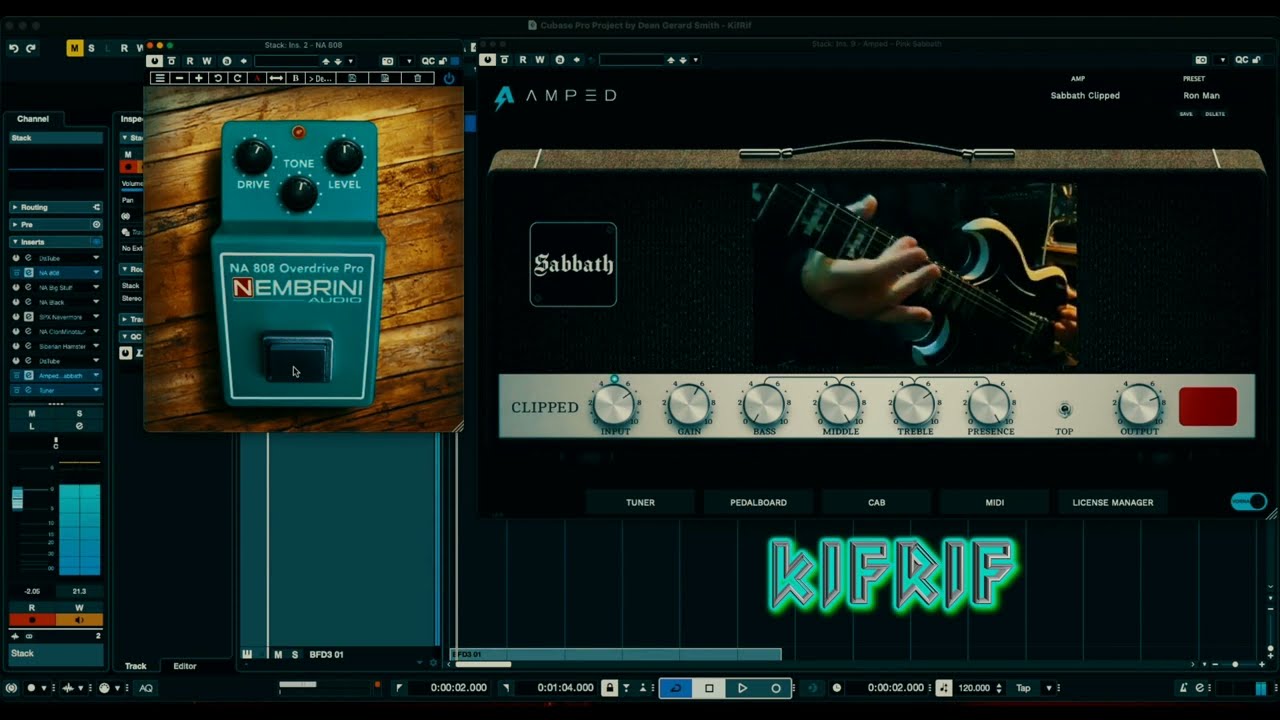This screenshot has height=720, width=1280.
Task: Click the LEVEL knob on pedal
Action: tap(343, 156)
